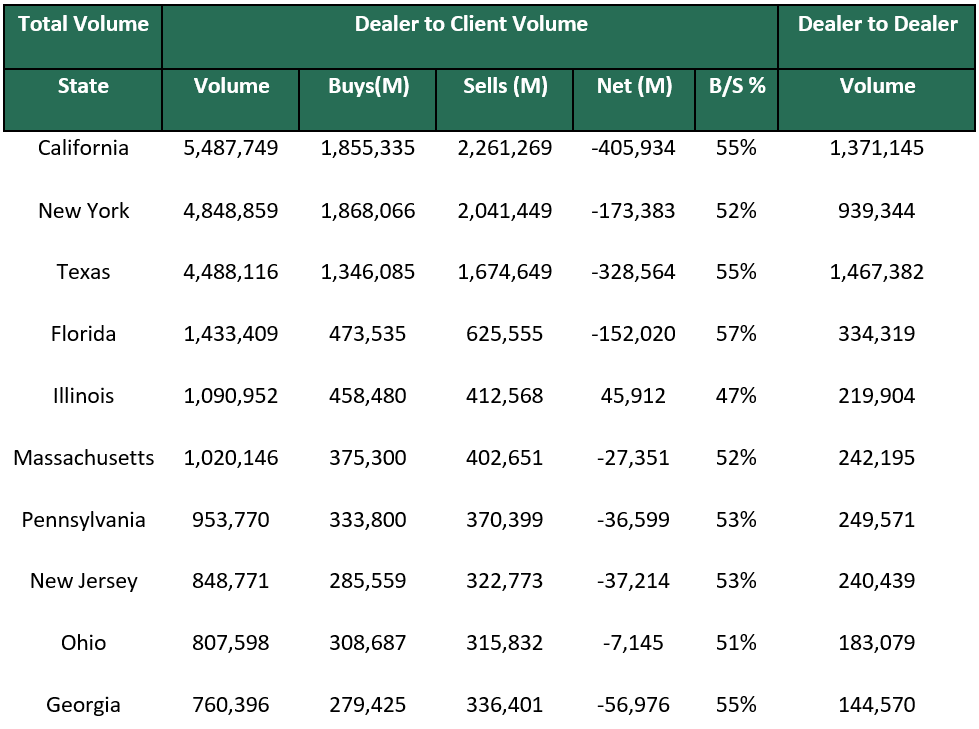Click the Florida state cell
Screen dimensions: 979x729
point(83,334)
